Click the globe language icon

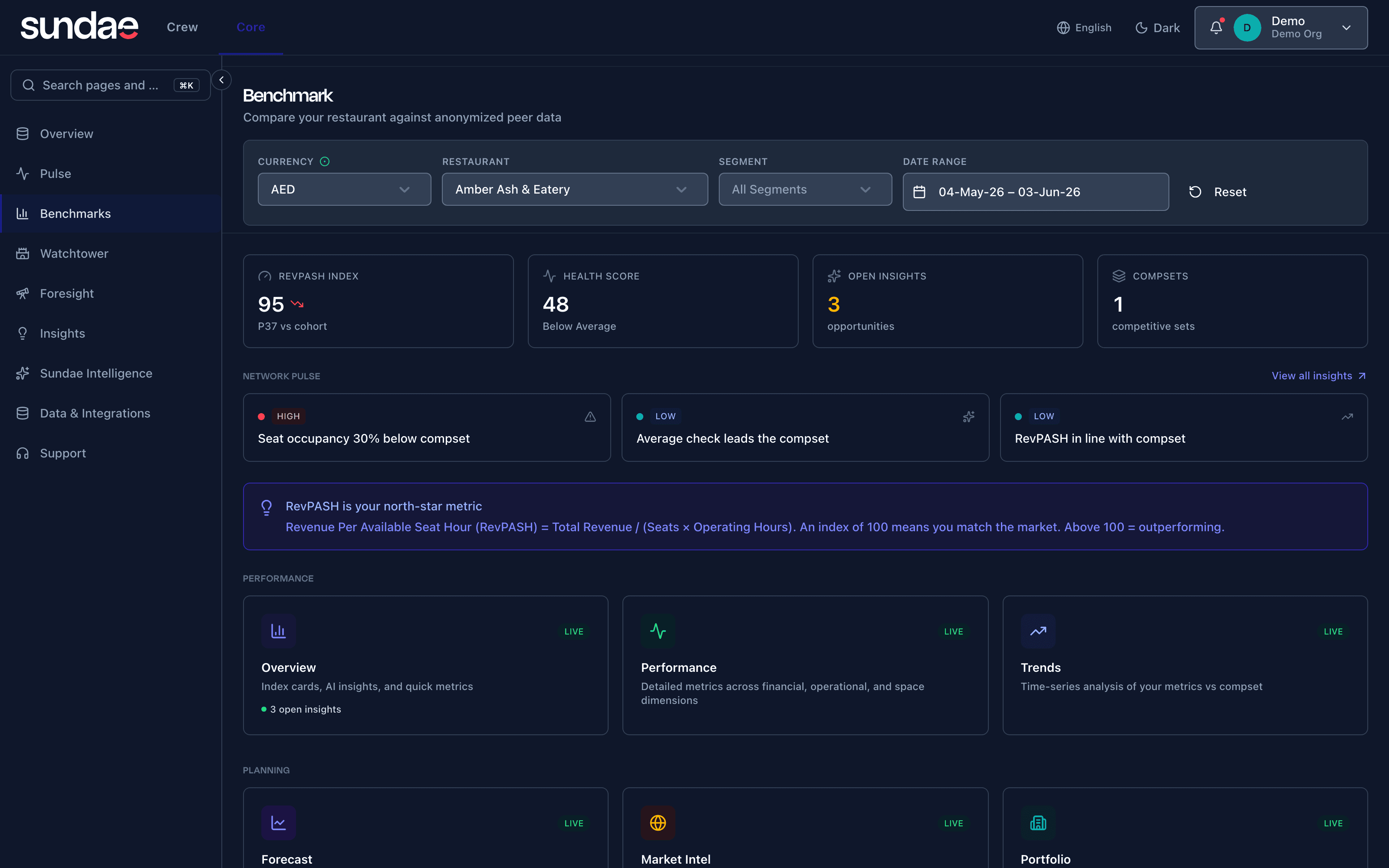(x=1063, y=27)
